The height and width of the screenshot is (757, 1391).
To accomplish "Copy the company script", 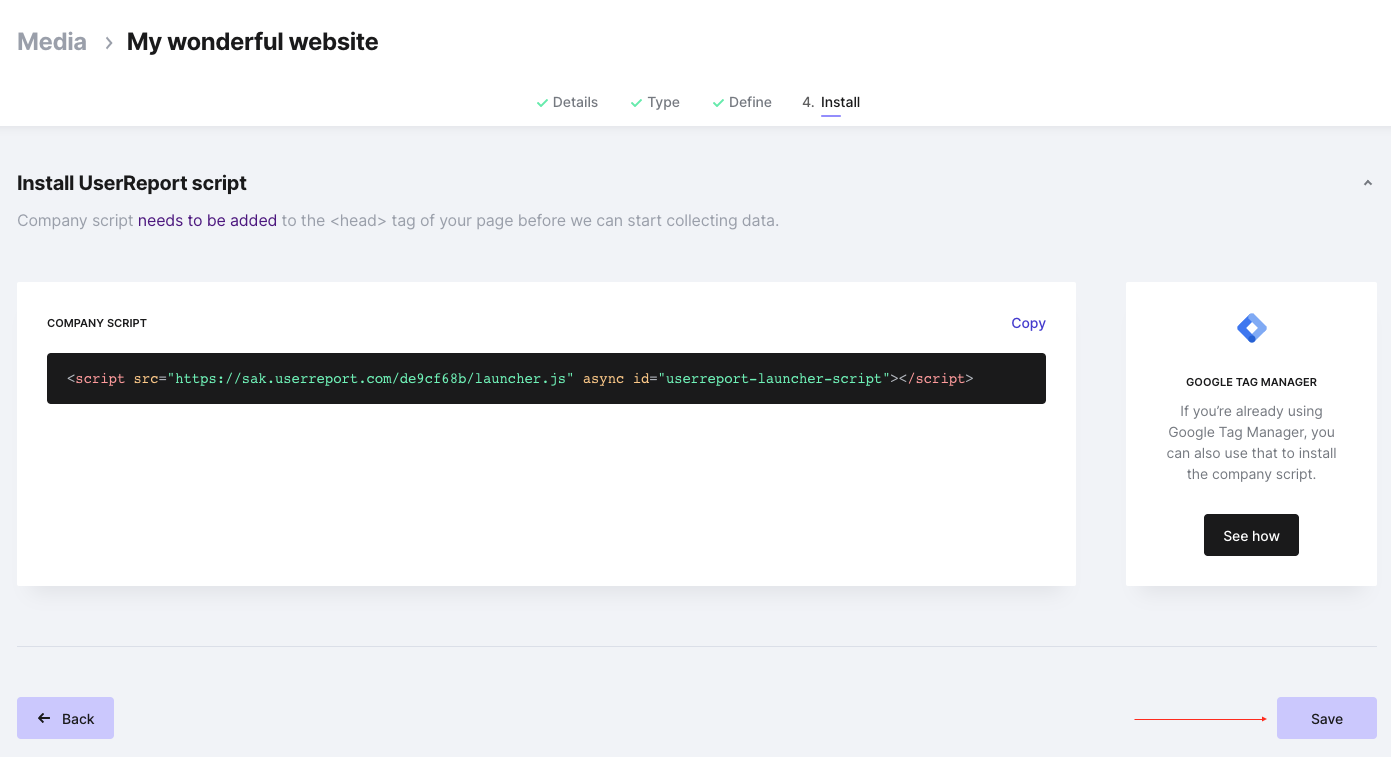I will coord(1028,323).
